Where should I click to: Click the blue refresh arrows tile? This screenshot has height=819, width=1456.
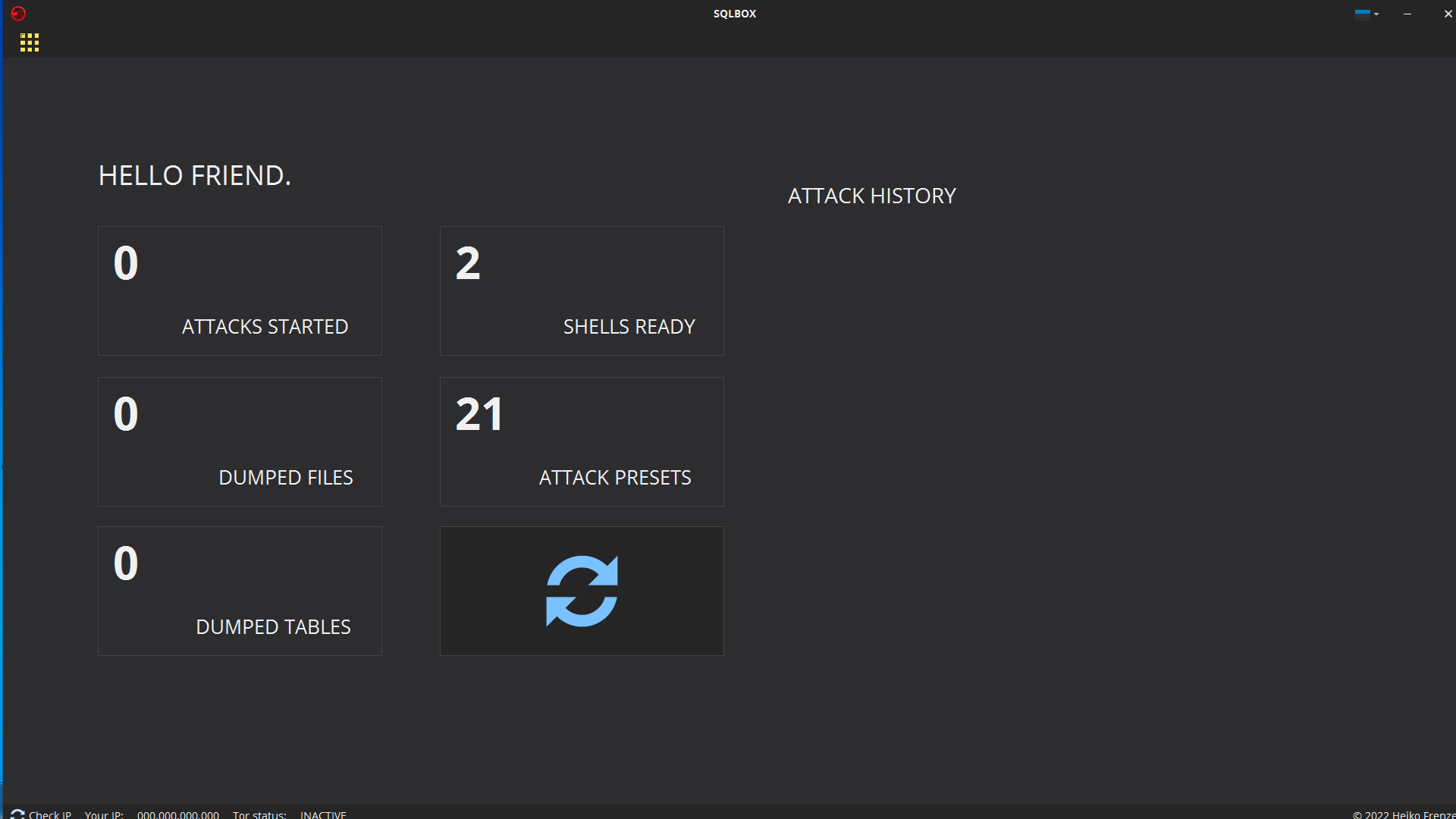pos(582,591)
